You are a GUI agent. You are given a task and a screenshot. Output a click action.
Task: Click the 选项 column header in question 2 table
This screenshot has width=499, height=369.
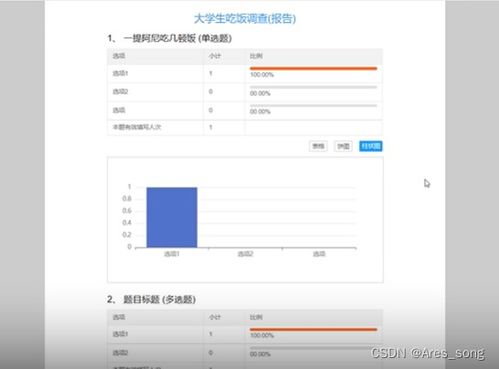click(x=119, y=317)
